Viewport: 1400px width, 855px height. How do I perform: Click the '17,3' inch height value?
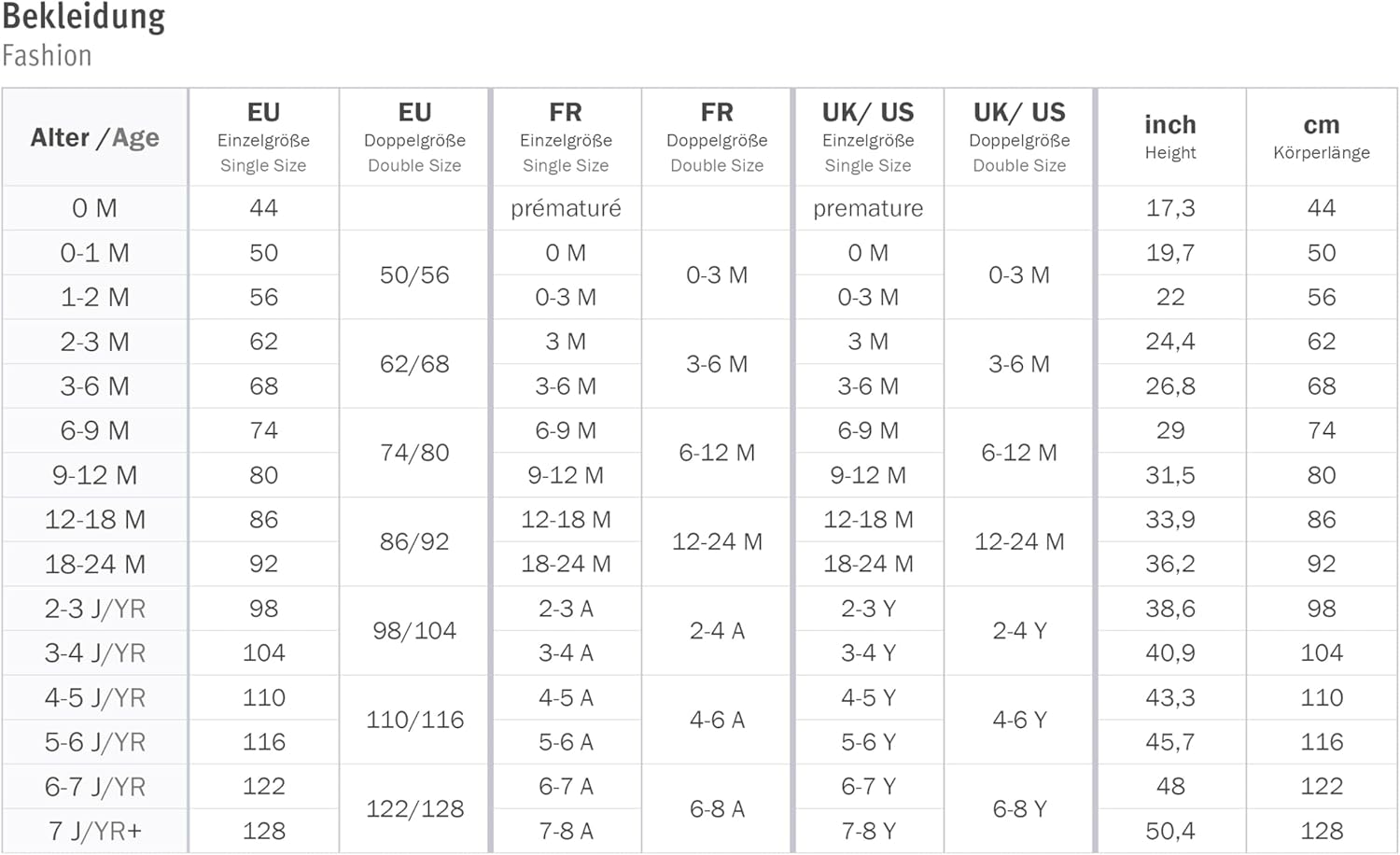pyautogui.click(x=1170, y=208)
